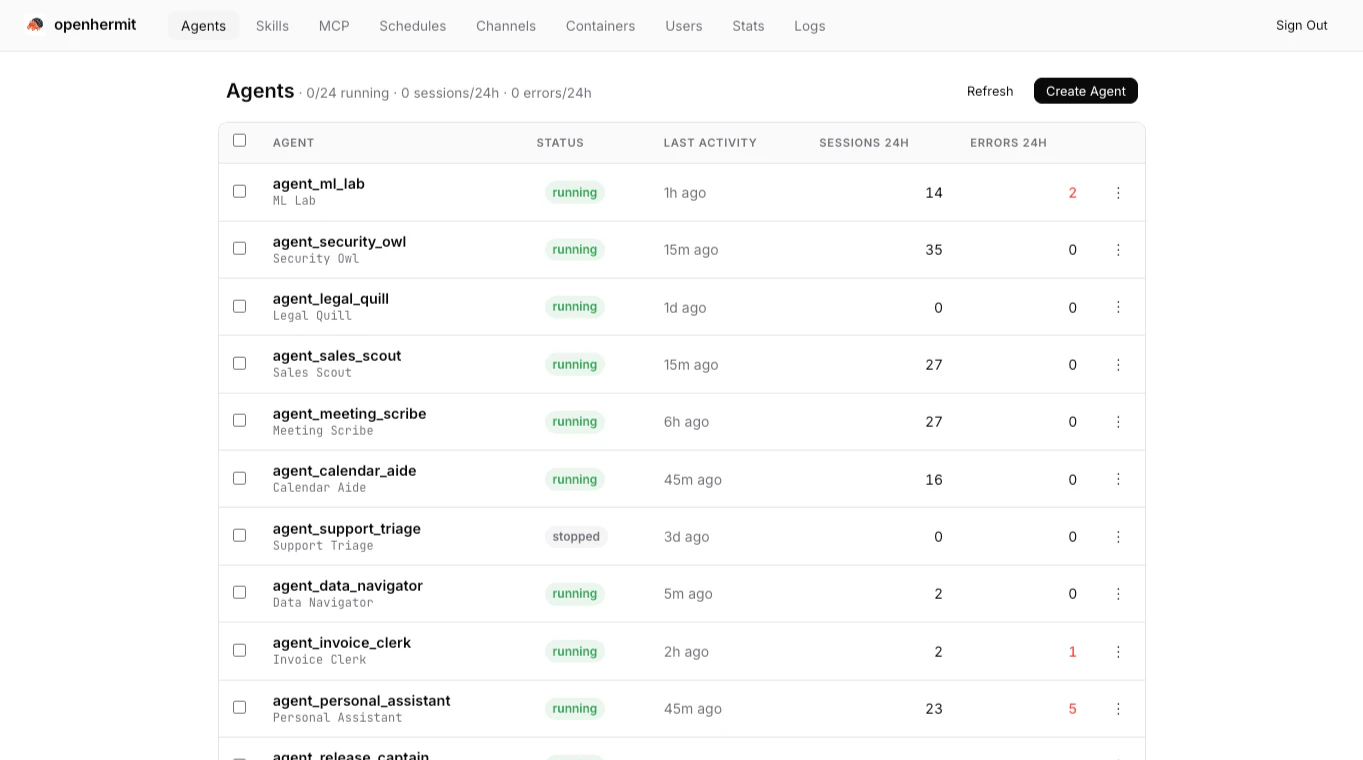Viewport: 1363px width, 760px height.
Task: Click the openhermit logo icon
Action: pos(35,24)
